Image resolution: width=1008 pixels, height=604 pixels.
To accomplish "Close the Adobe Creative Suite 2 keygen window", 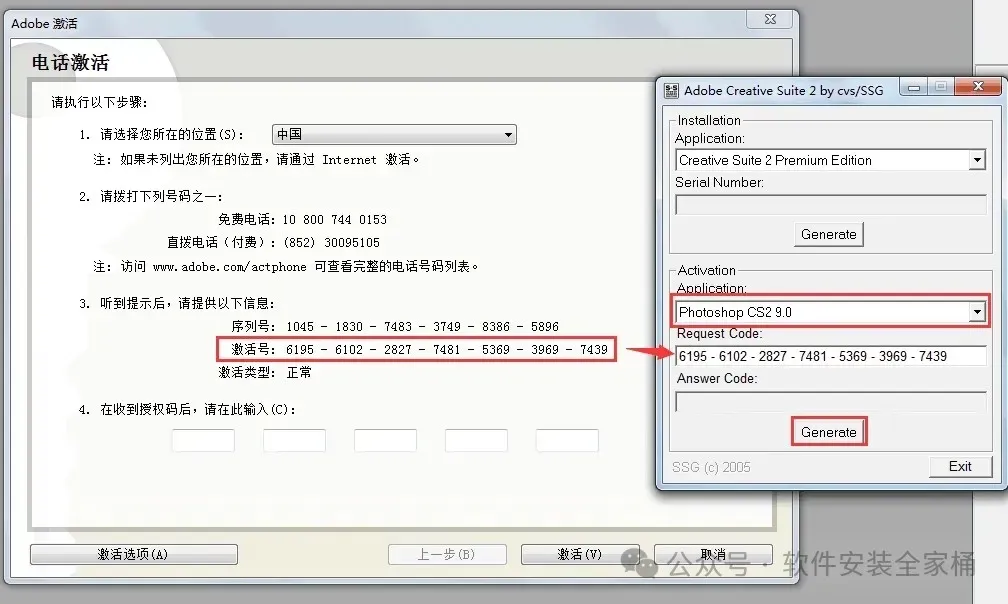I will (978, 86).
